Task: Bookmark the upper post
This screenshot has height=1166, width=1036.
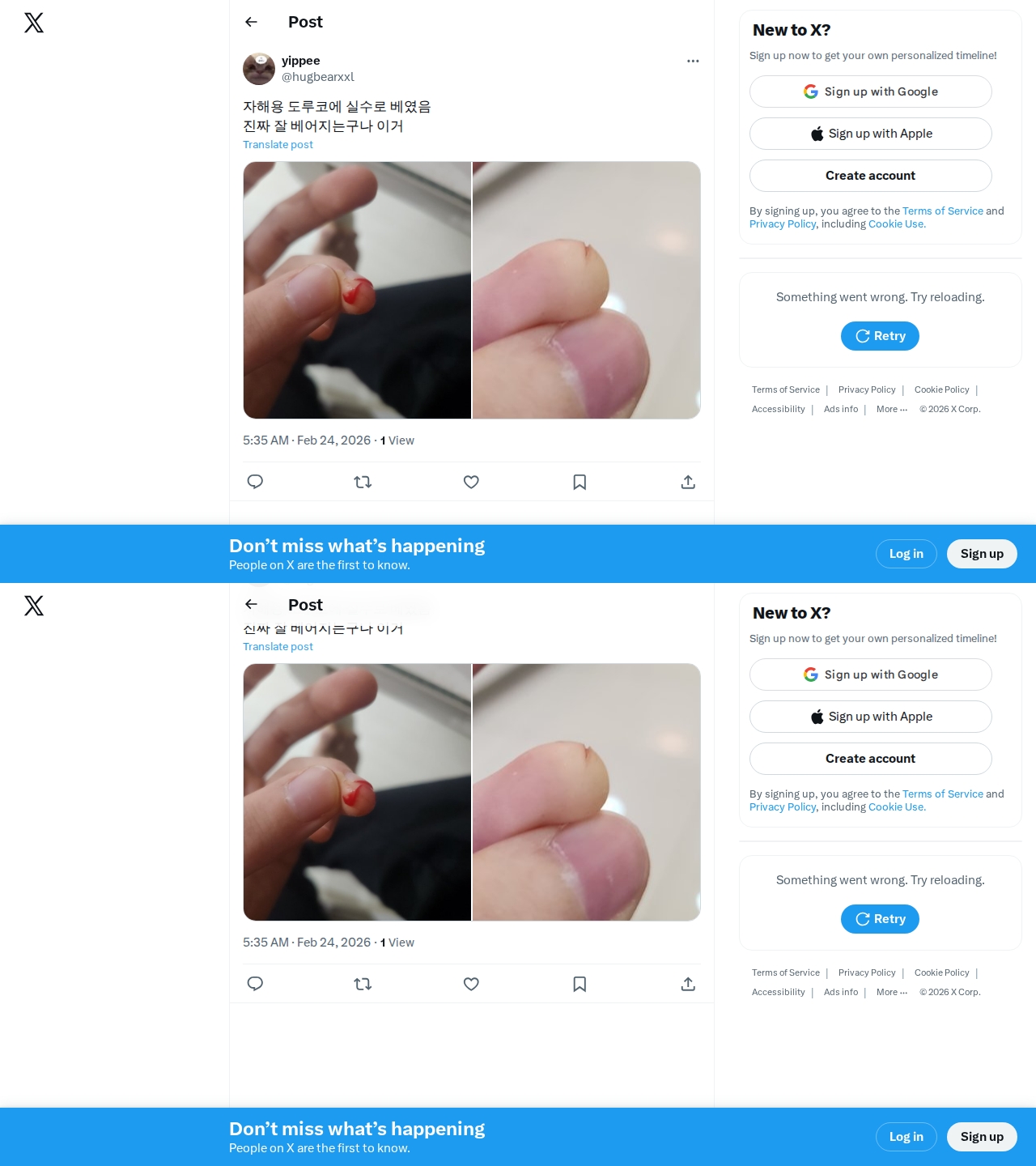Action: tap(580, 482)
